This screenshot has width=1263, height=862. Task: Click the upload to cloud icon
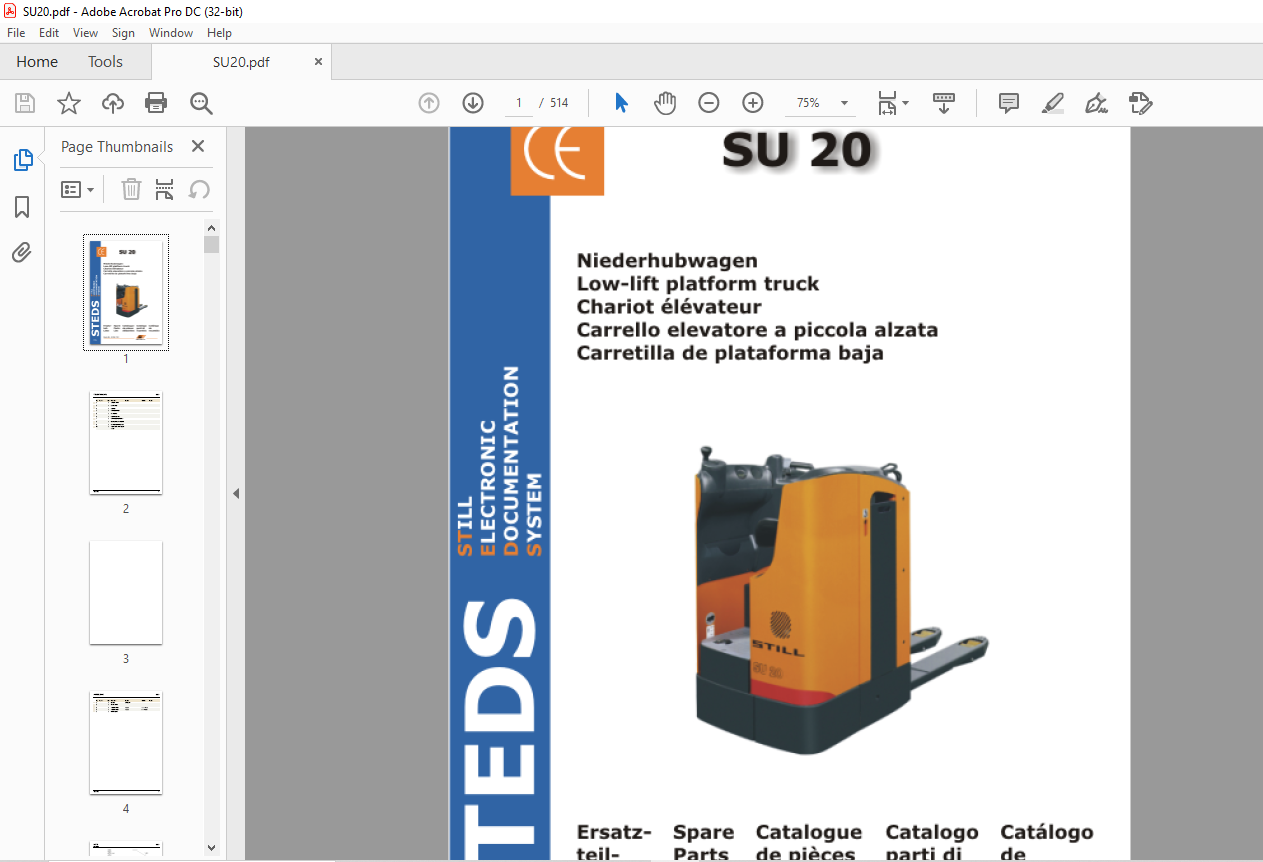pos(113,103)
